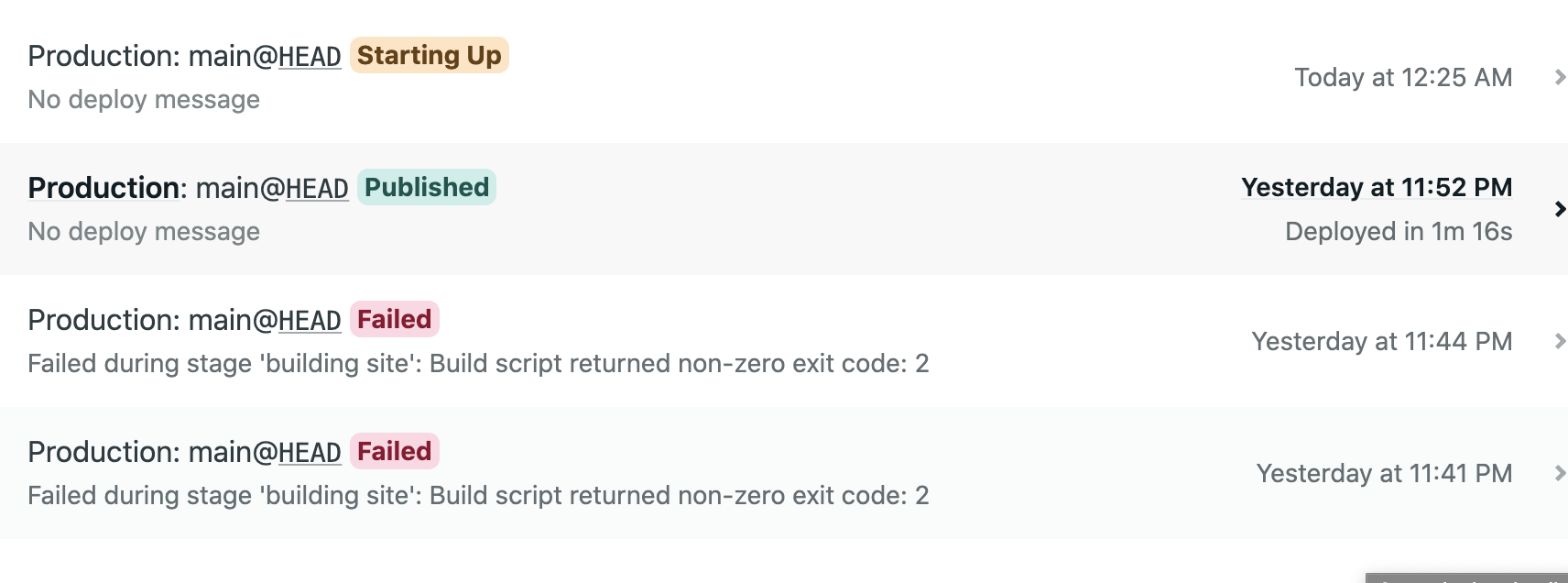Click the Yesterday at 11:44 PM timestamp

pyautogui.click(x=1381, y=342)
